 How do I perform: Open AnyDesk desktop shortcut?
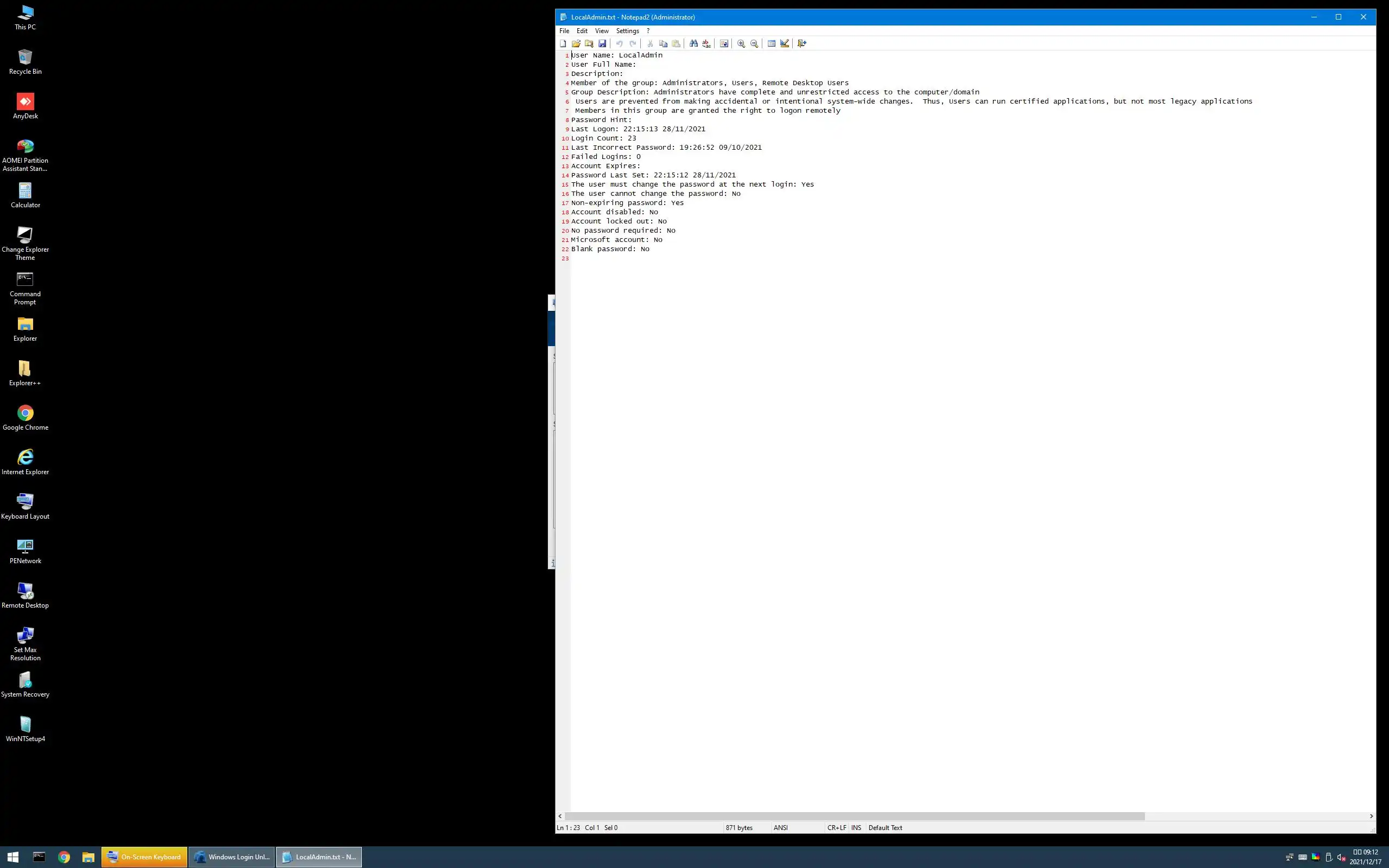point(26,106)
